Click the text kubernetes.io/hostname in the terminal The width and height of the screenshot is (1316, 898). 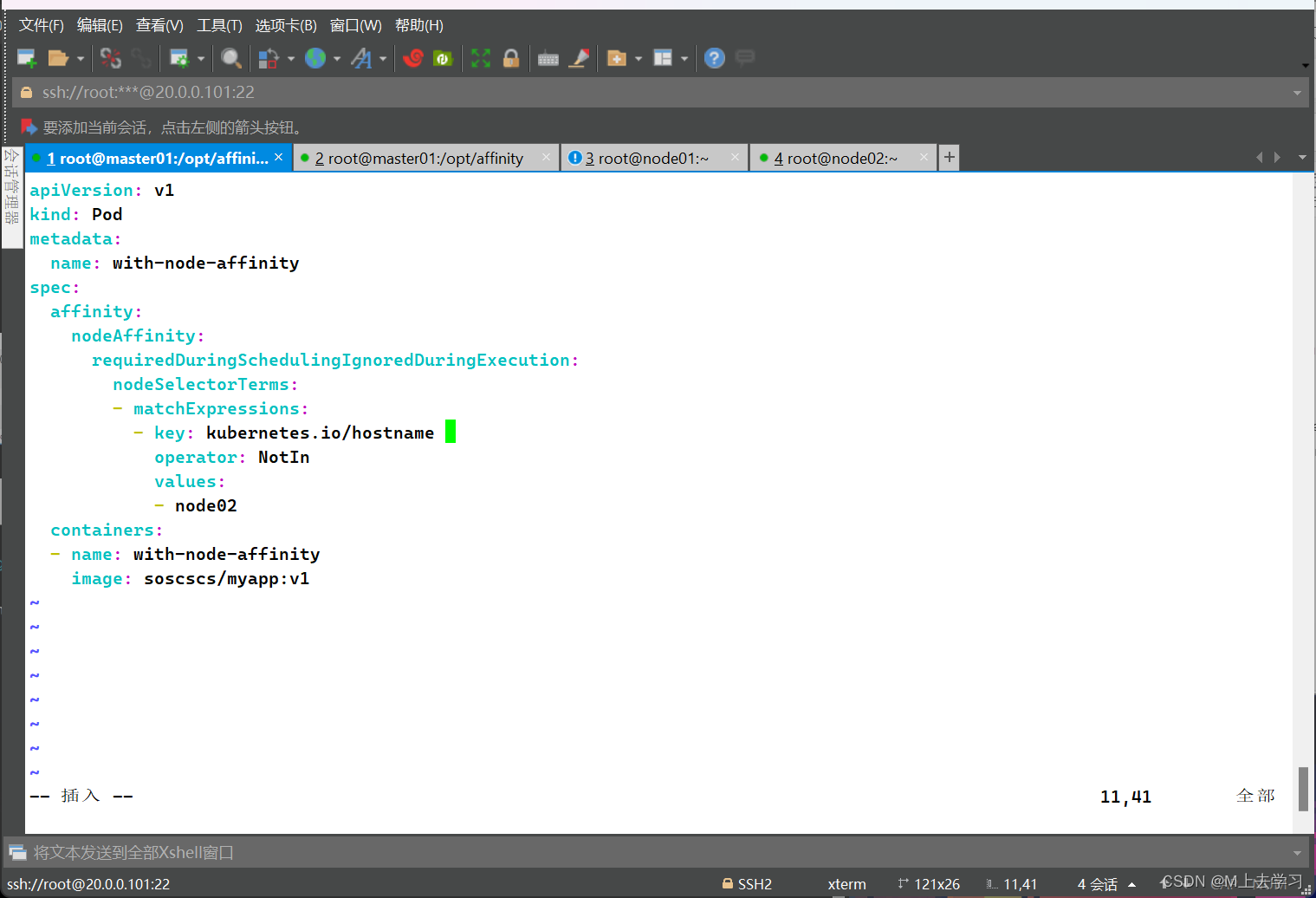pyautogui.click(x=320, y=433)
